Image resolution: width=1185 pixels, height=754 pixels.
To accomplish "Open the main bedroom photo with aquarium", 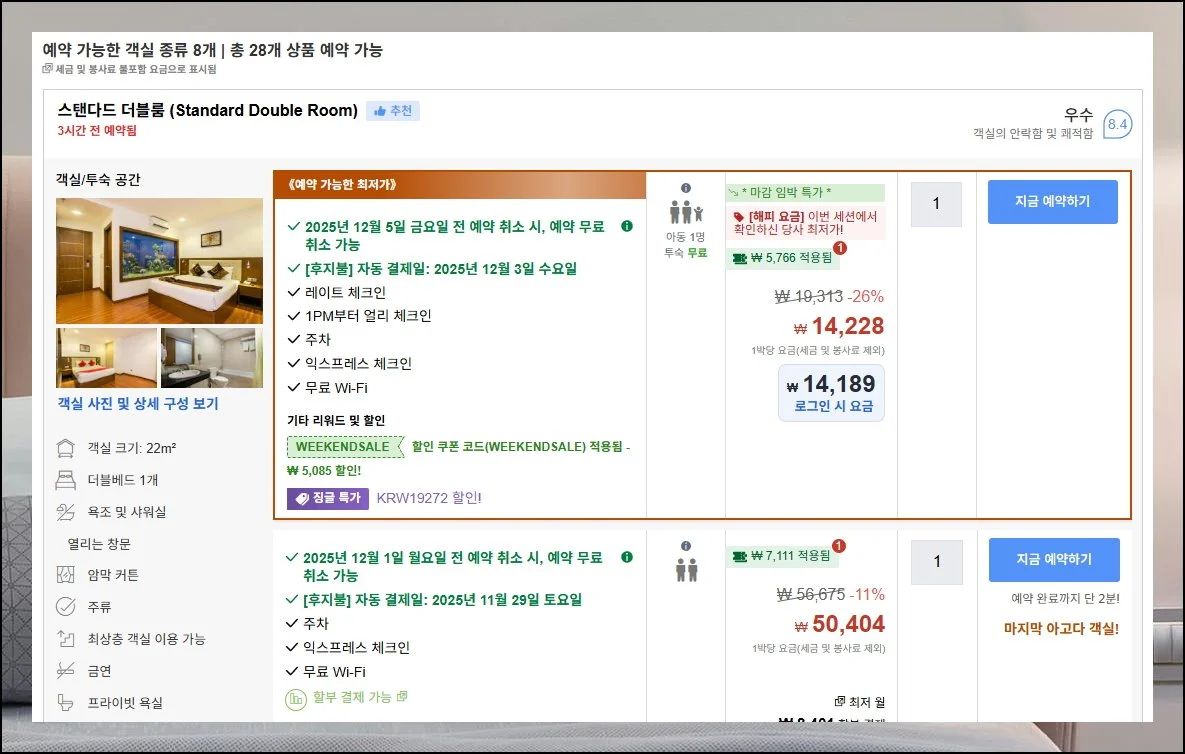I will pos(159,260).
